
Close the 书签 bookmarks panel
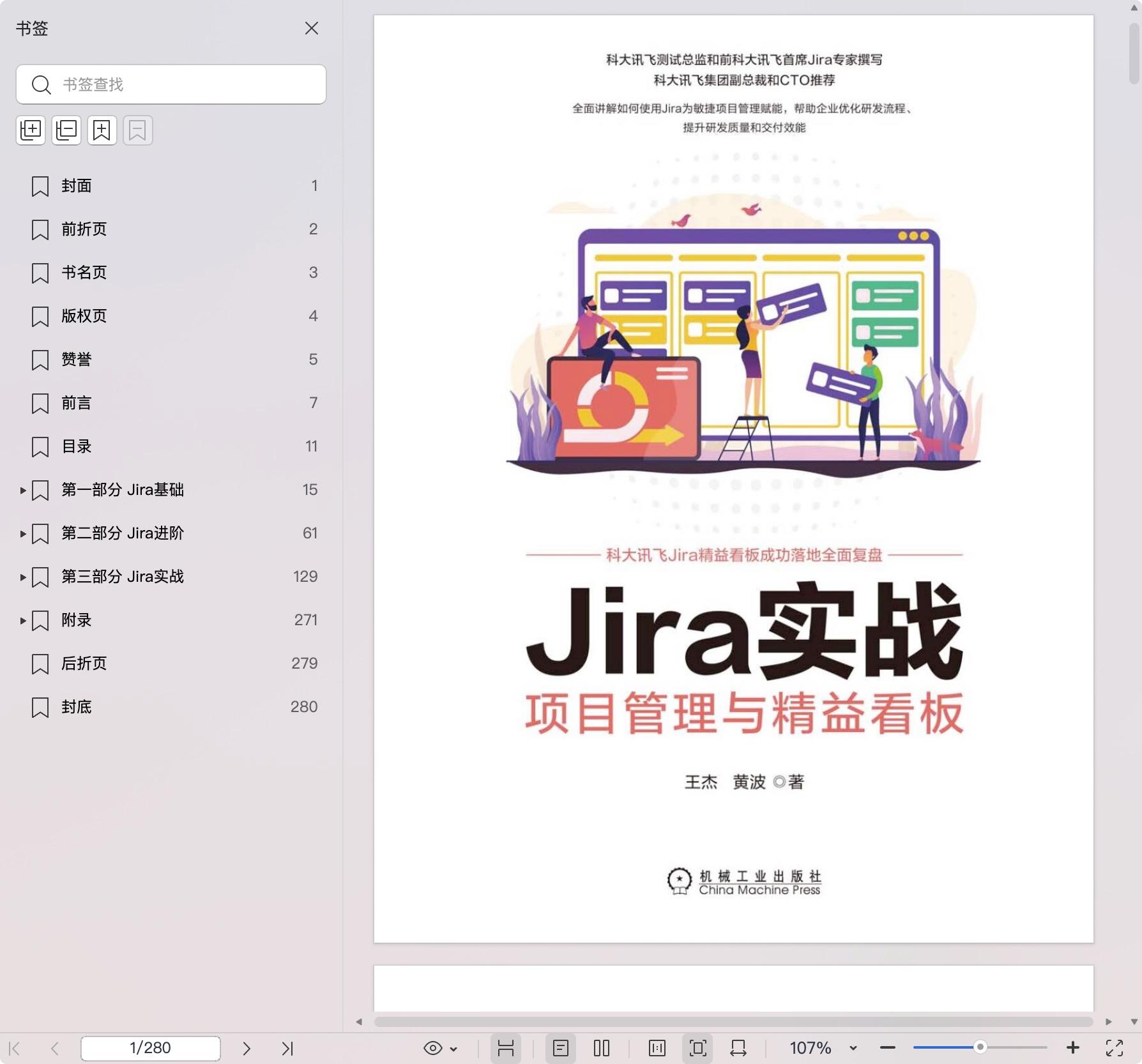[311, 28]
